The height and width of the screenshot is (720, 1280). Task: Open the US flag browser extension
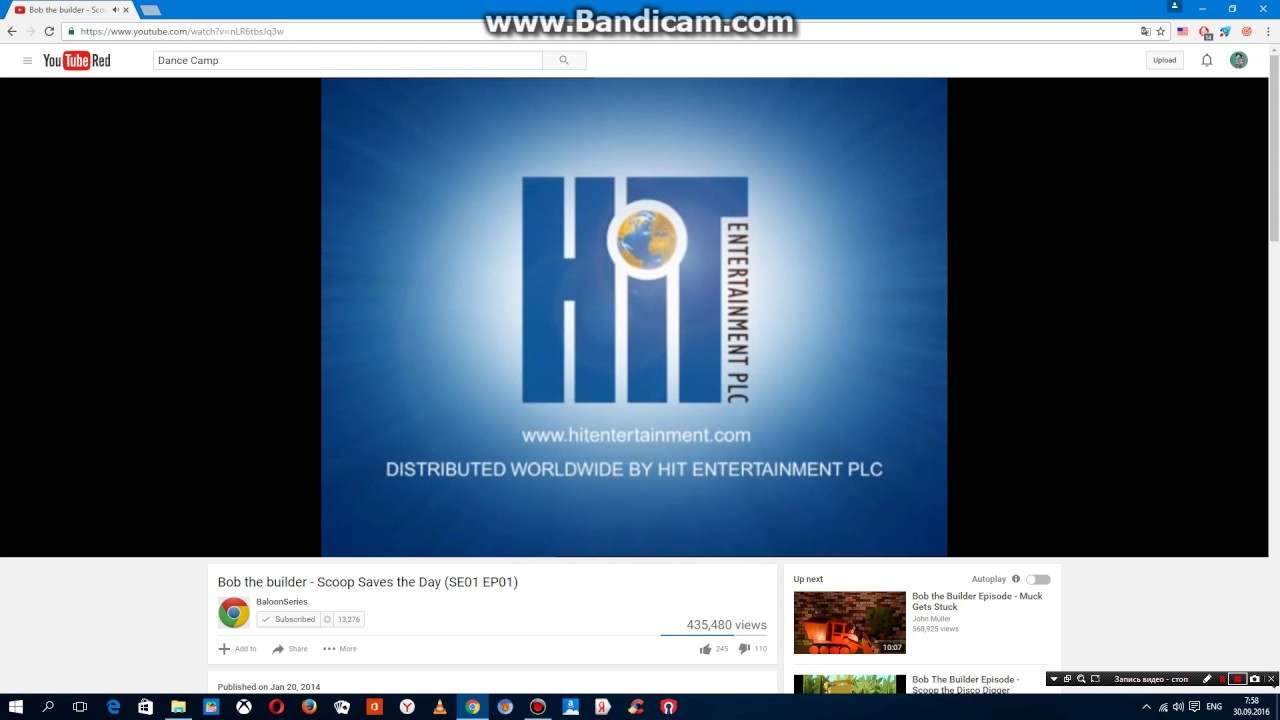tap(1183, 31)
